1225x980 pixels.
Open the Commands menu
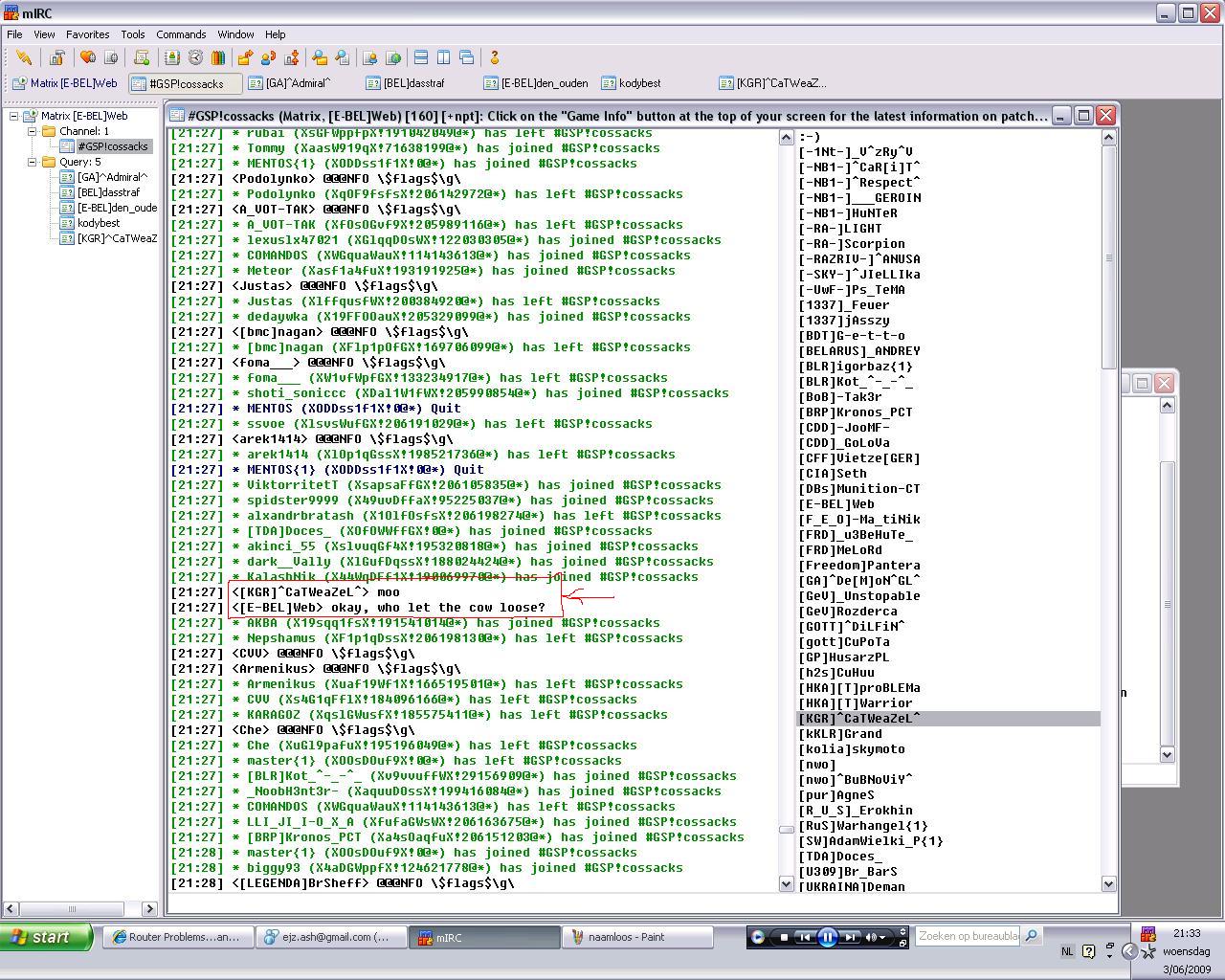[181, 34]
